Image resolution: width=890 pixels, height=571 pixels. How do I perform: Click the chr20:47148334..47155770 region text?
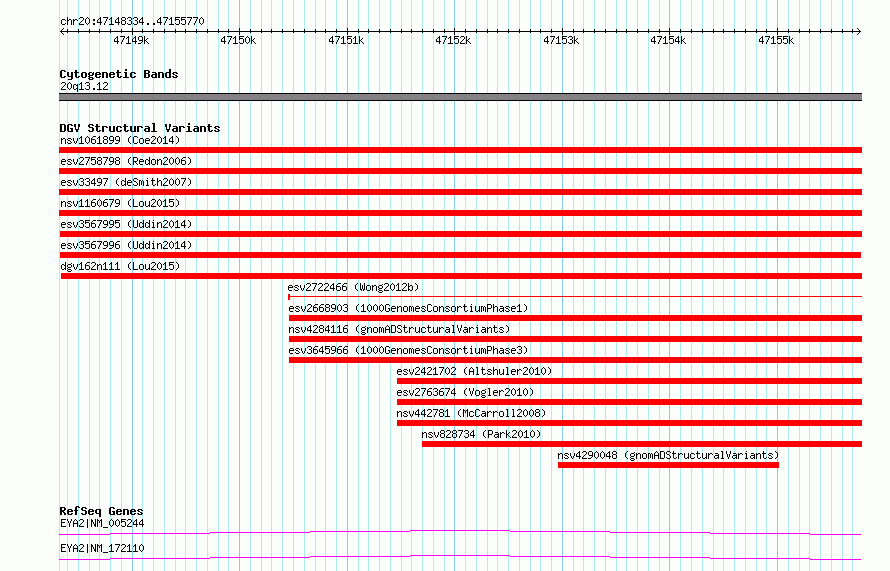132,21
